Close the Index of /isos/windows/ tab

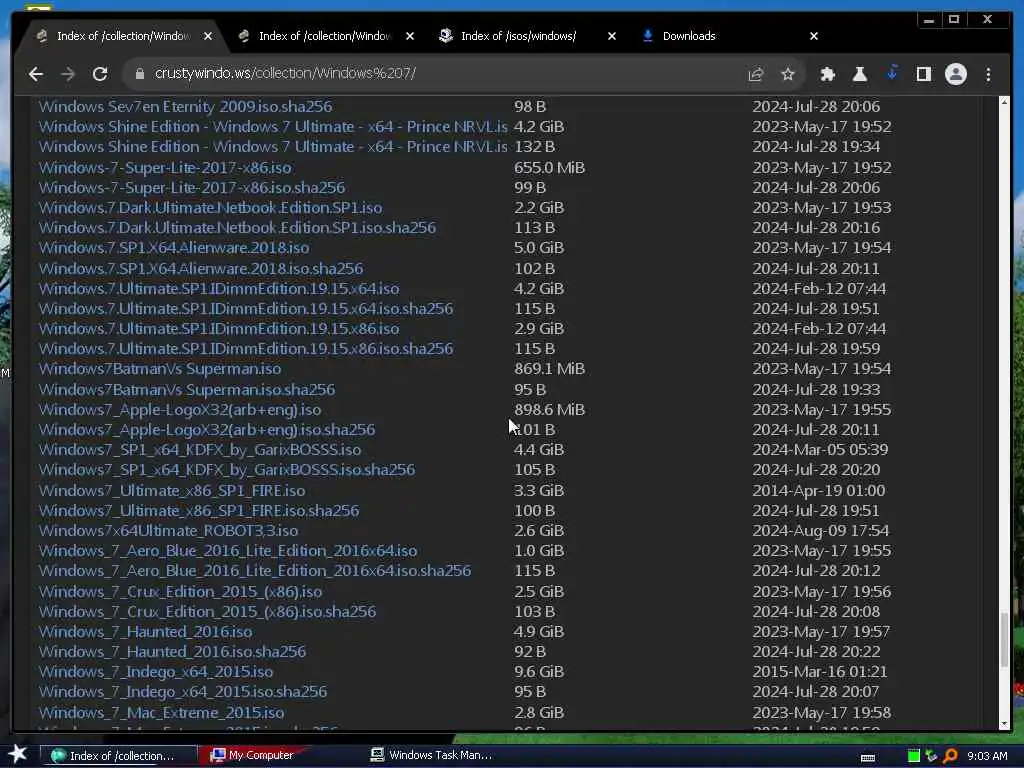click(x=611, y=36)
